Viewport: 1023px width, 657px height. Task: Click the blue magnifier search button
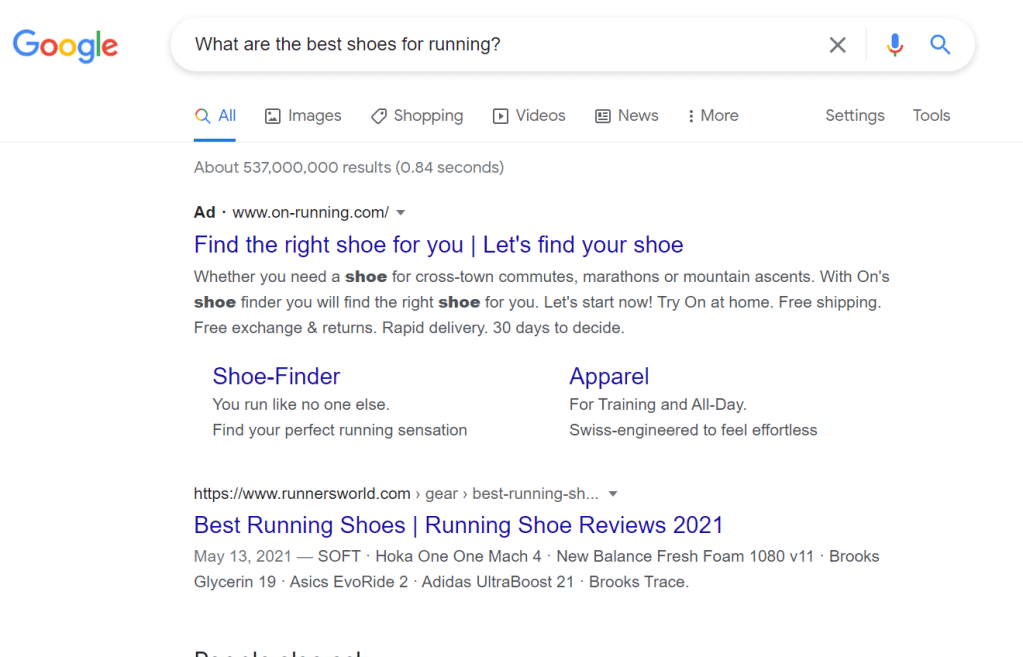939,44
